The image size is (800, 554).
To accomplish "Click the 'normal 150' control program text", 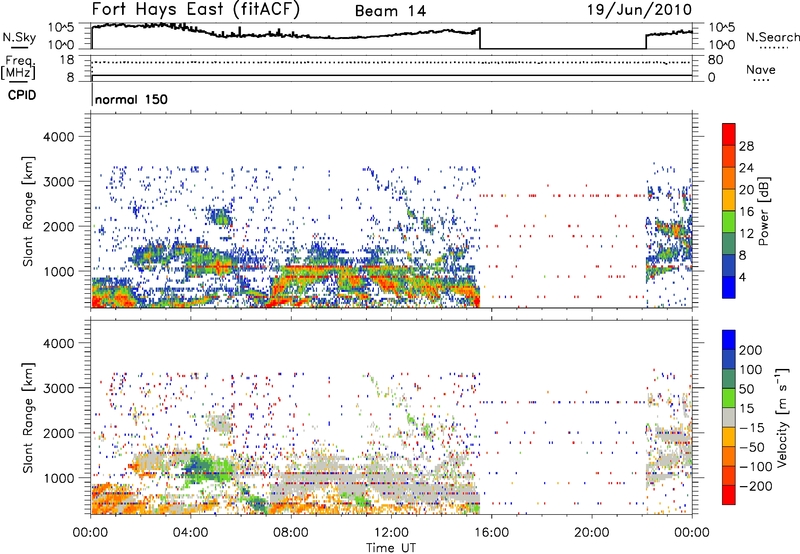I will (x=132, y=99).
